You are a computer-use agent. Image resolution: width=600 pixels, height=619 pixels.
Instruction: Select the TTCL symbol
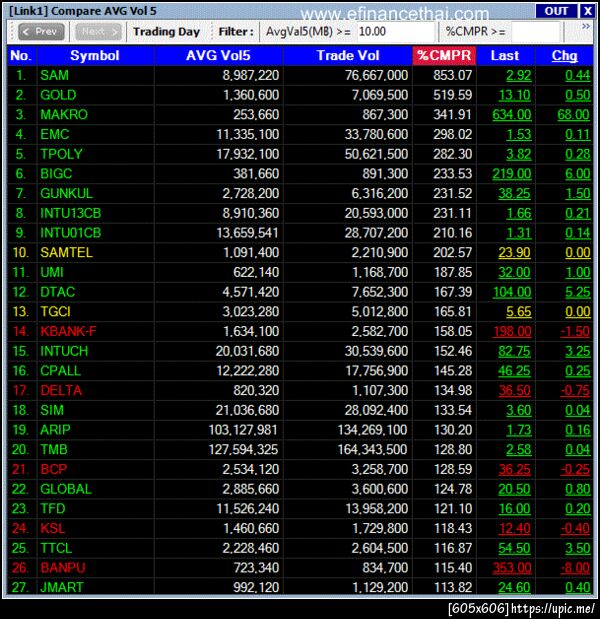[56, 548]
